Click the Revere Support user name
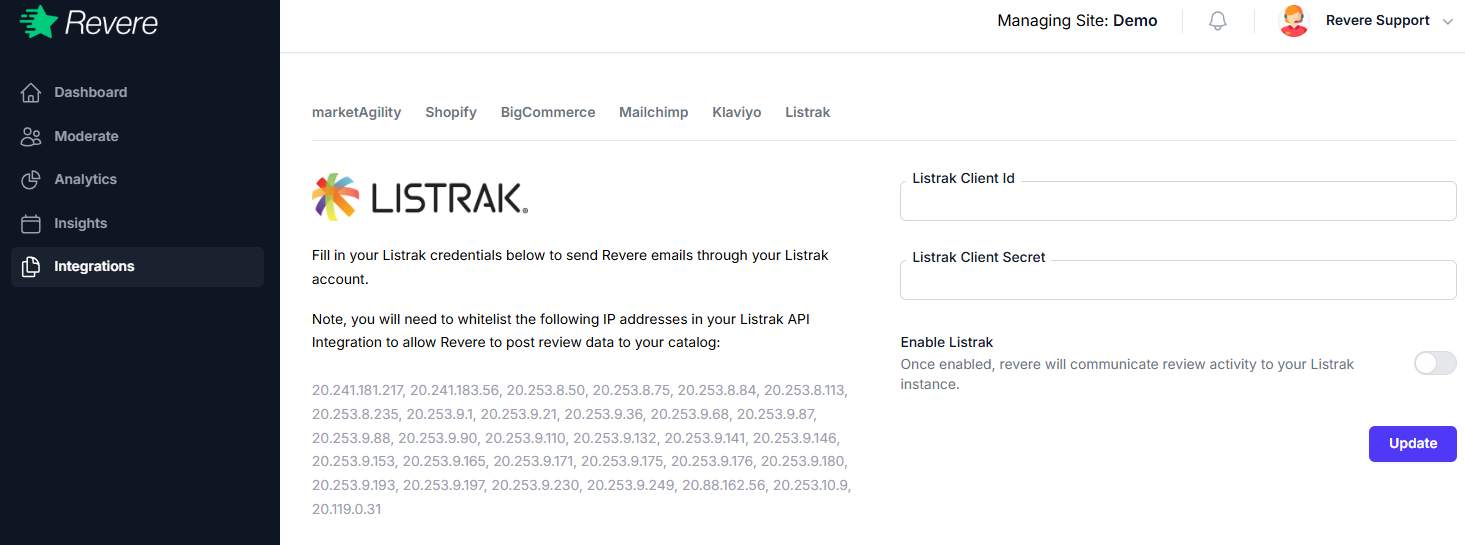Screen dimensions: 1465x545 pyautogui.click(x=1378, y=21)
